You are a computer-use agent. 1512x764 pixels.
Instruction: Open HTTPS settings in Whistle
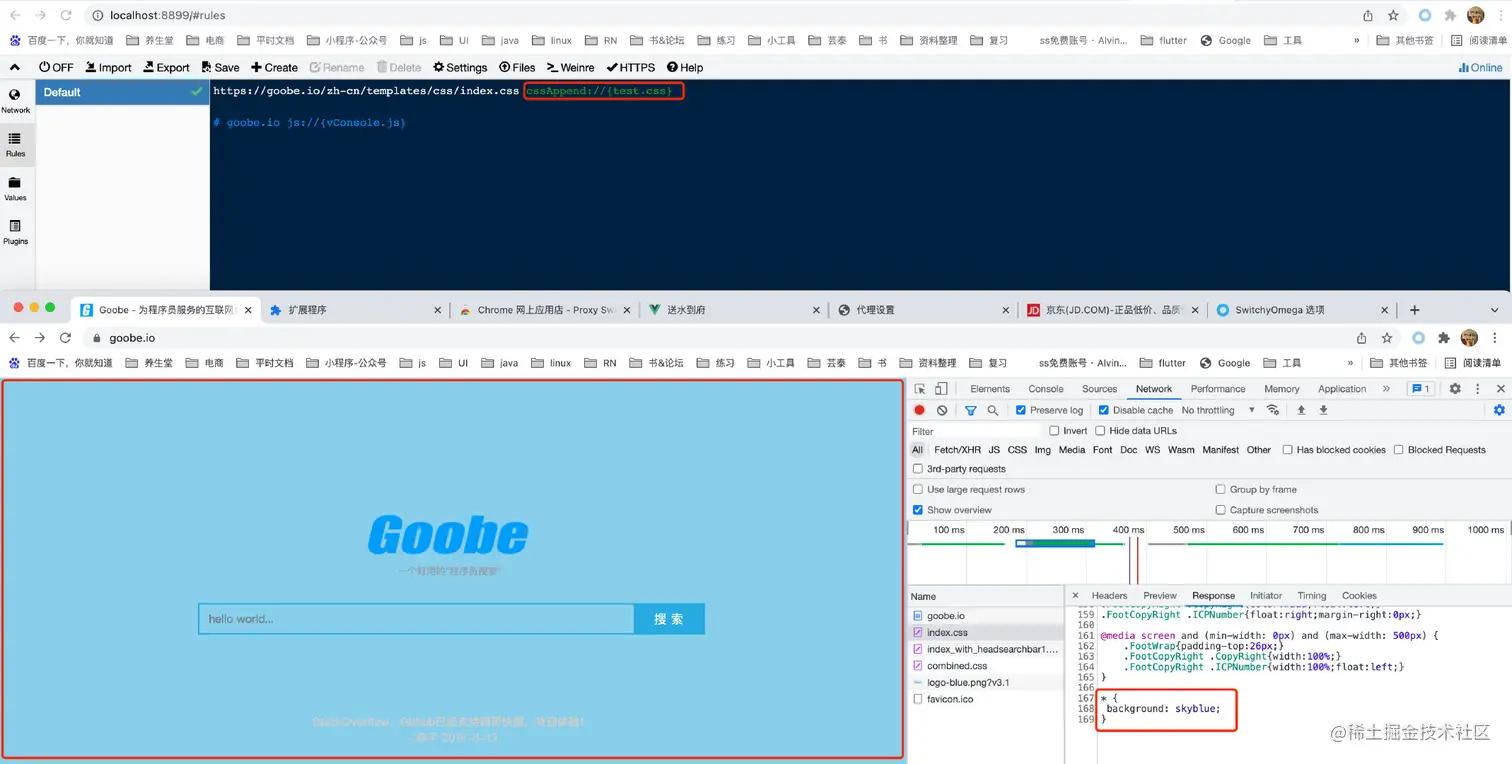pos(631,67)
